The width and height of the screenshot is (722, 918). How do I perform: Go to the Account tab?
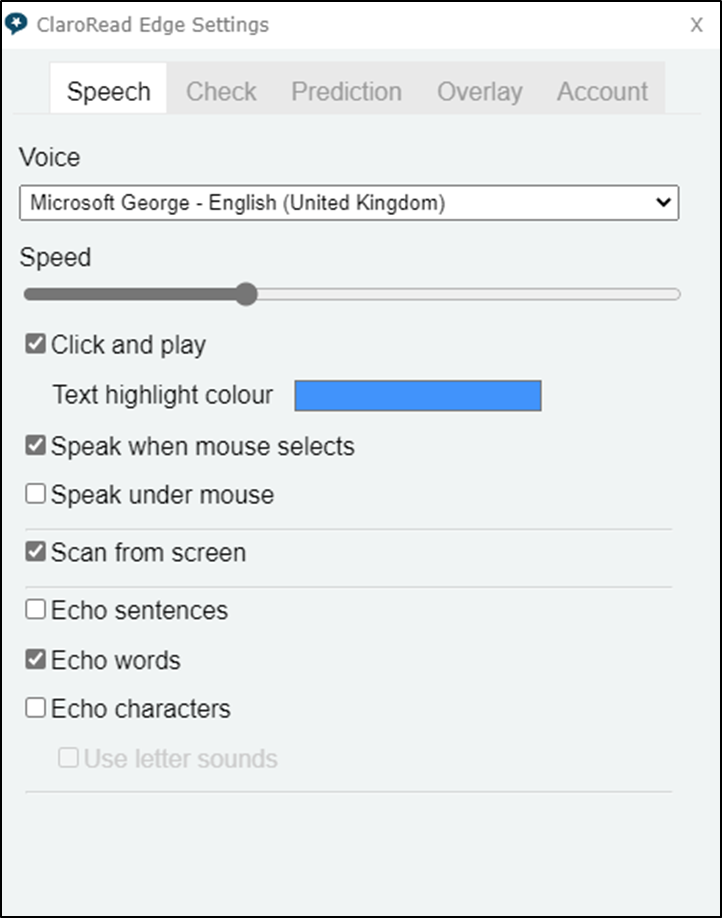point(602,92)
